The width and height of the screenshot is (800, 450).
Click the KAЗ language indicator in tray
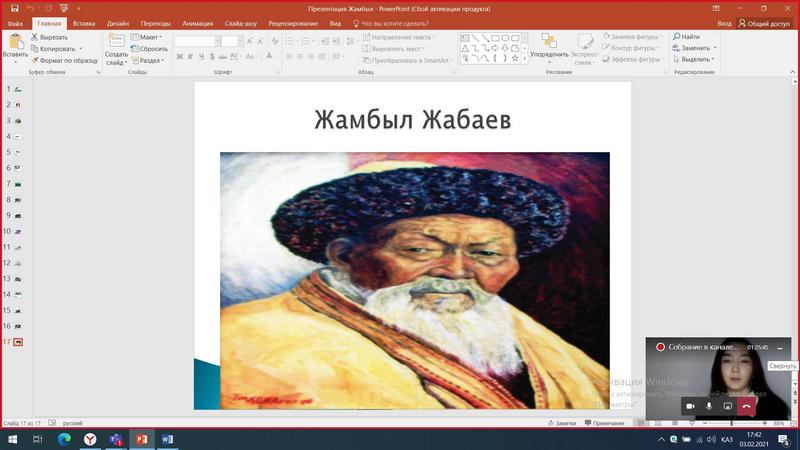[x=727, y=439]
